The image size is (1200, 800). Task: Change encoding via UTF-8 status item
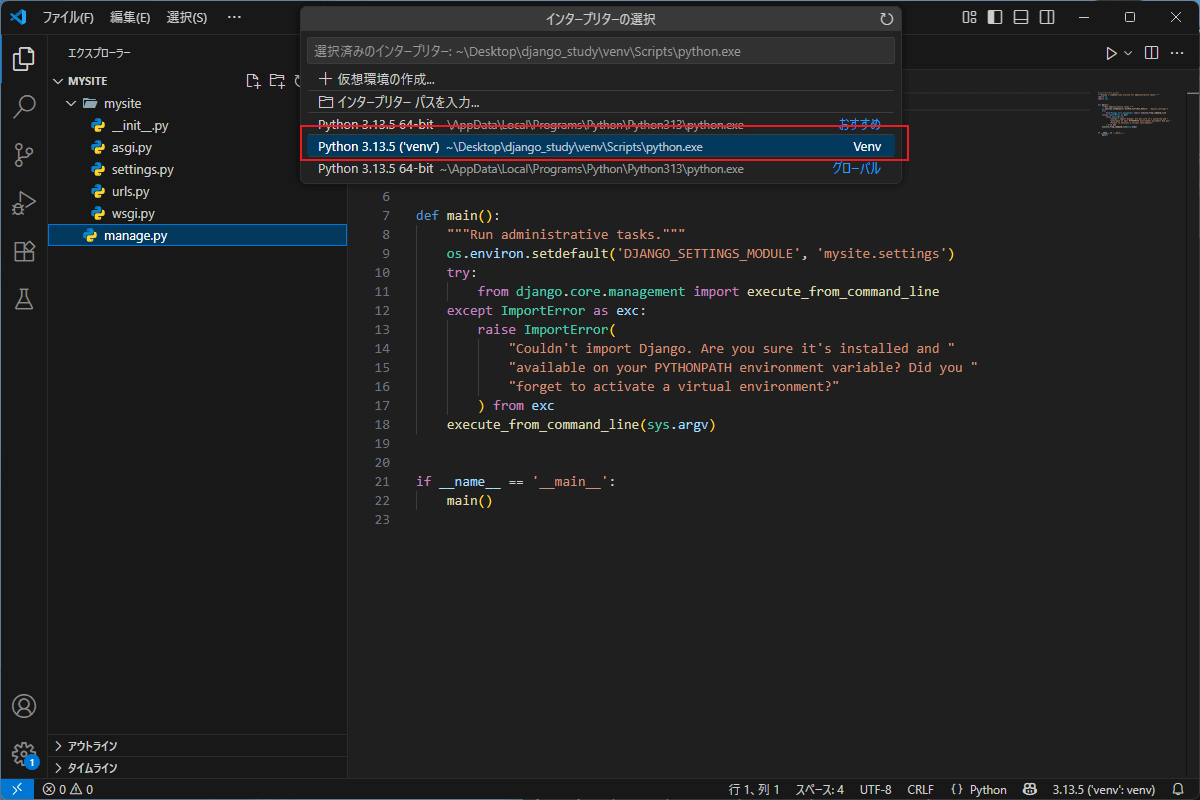coord(875,789)
